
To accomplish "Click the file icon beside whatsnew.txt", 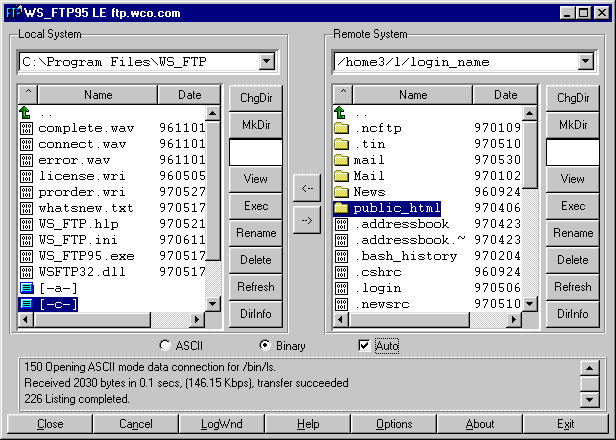I will [26, 208].
